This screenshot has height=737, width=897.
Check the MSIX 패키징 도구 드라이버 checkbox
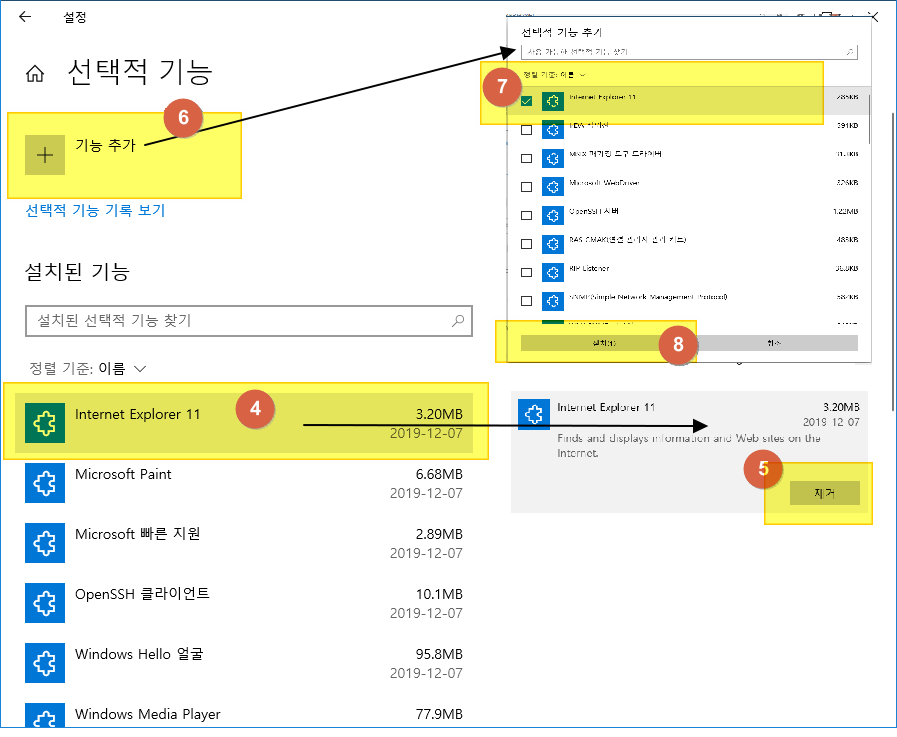526,159
